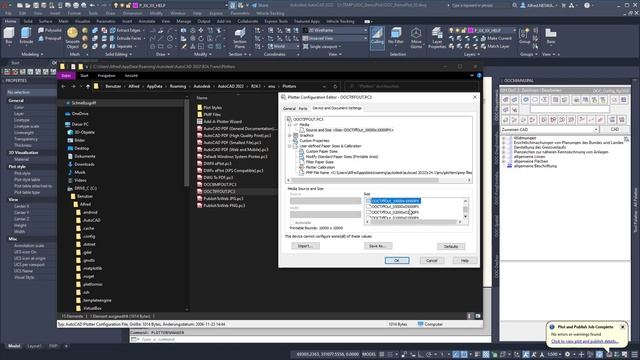Close the Plot and Publish notification
640x360 pixels.
click(x=622, y=327)
